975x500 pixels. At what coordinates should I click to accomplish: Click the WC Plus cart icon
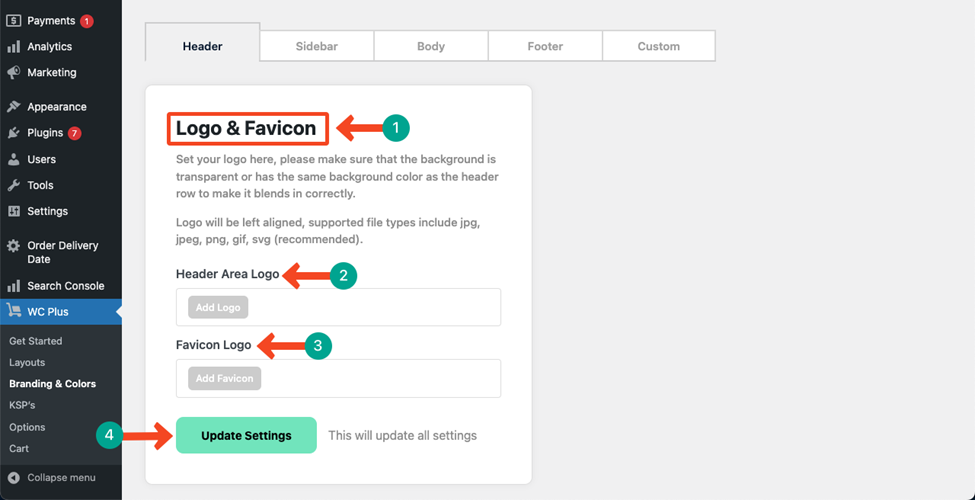[x=14, y=312]
